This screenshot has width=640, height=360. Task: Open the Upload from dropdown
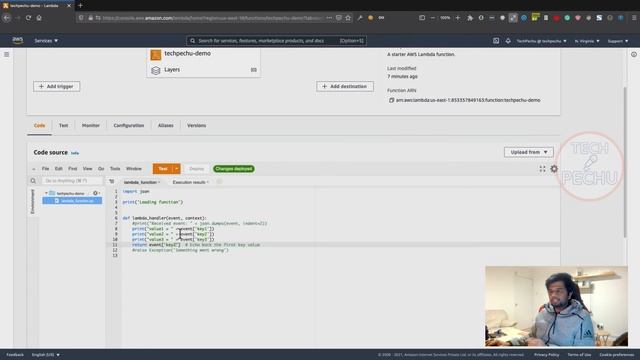coord(529,152)
